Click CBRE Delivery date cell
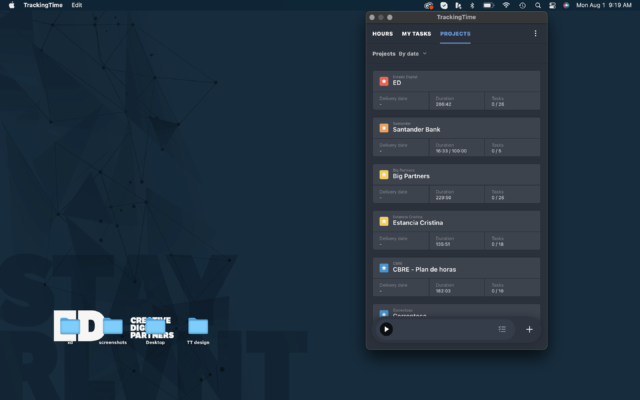 pyautogui.click(x=401, y=287)
